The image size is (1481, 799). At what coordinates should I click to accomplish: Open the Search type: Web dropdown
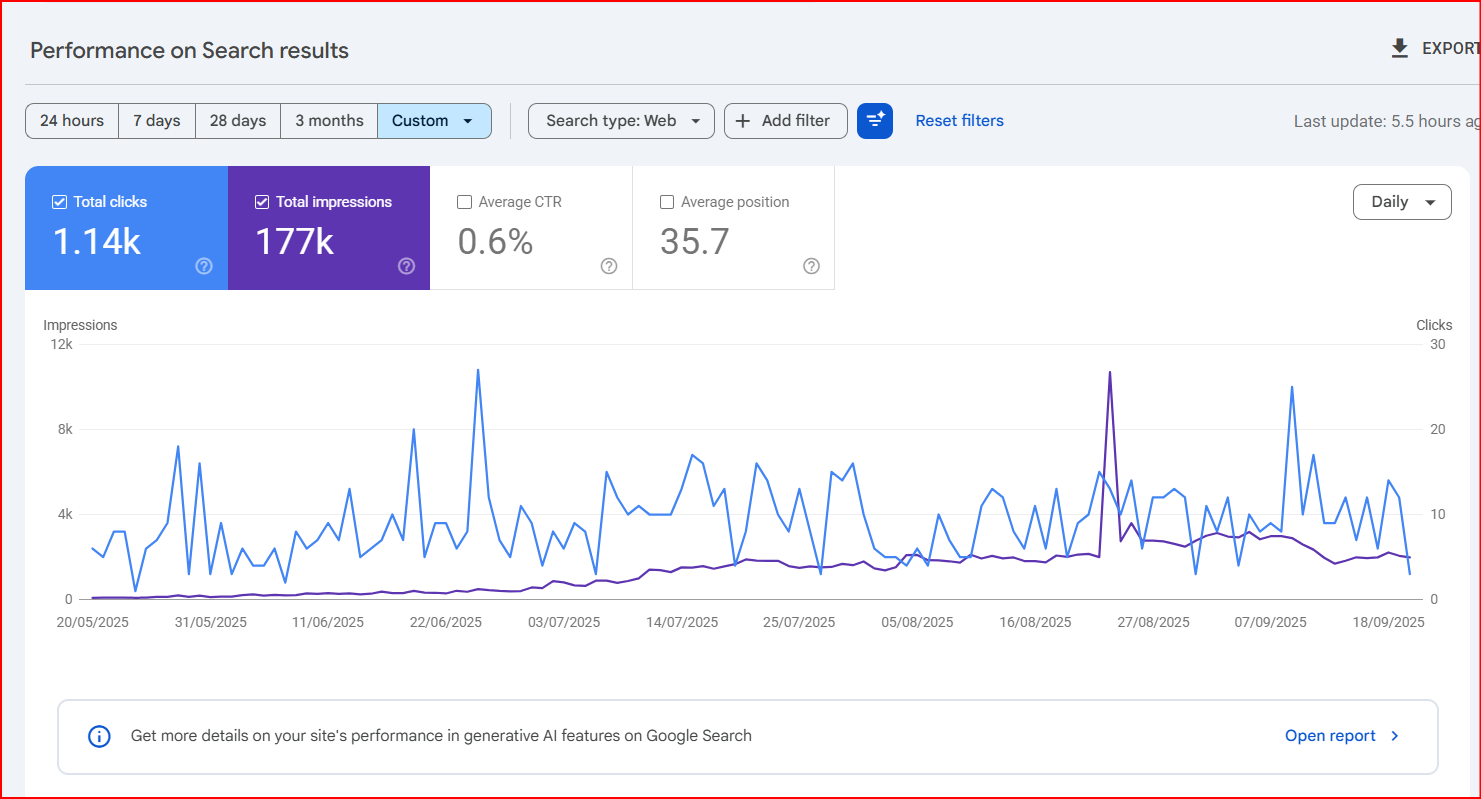tap(621, 121)
